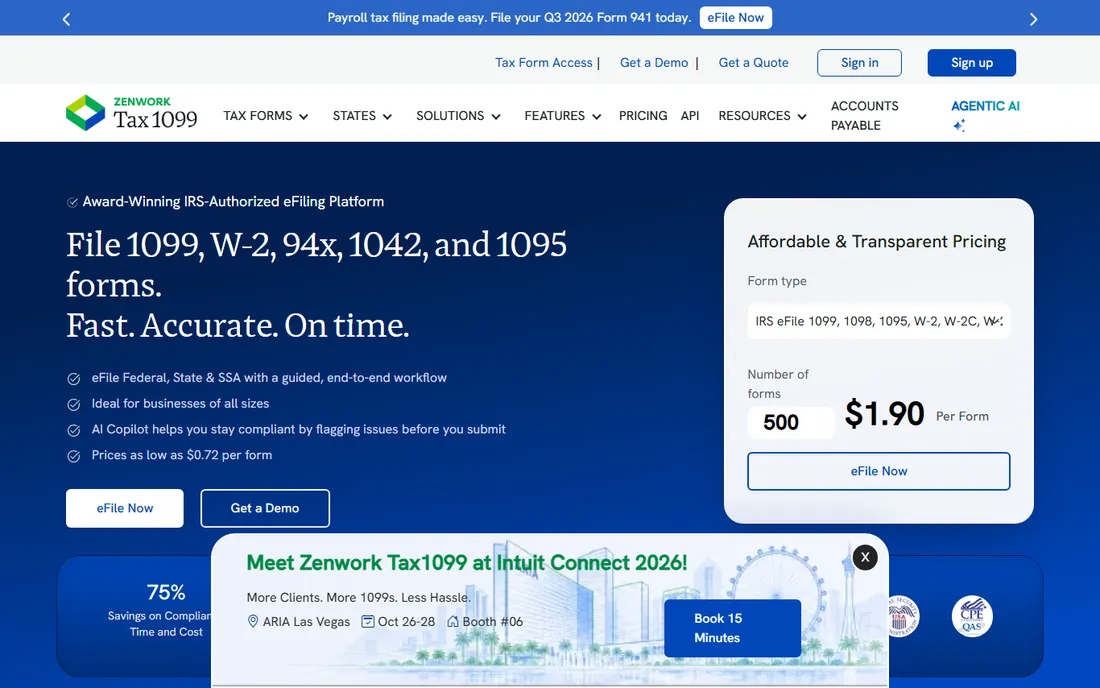Expand the Features menu
Viewport: 1100px width, 688px height.
[563, 116]
